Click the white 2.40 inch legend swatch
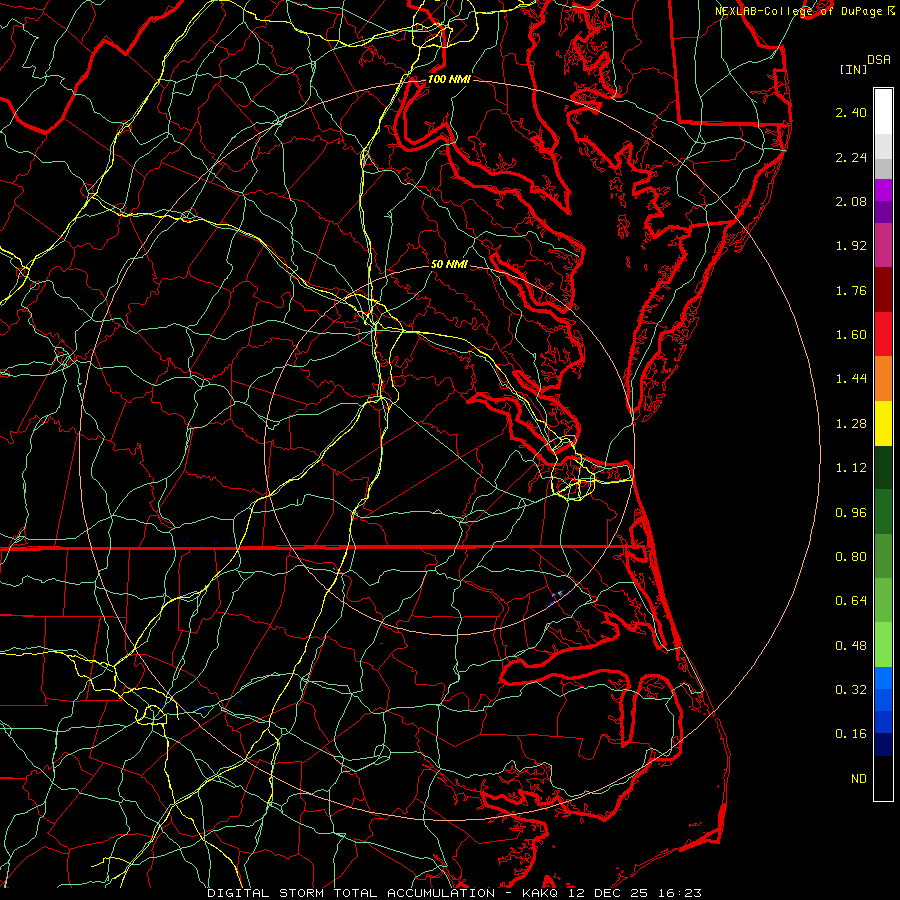This screenshot has height=900, width=900. click(883, 112)
